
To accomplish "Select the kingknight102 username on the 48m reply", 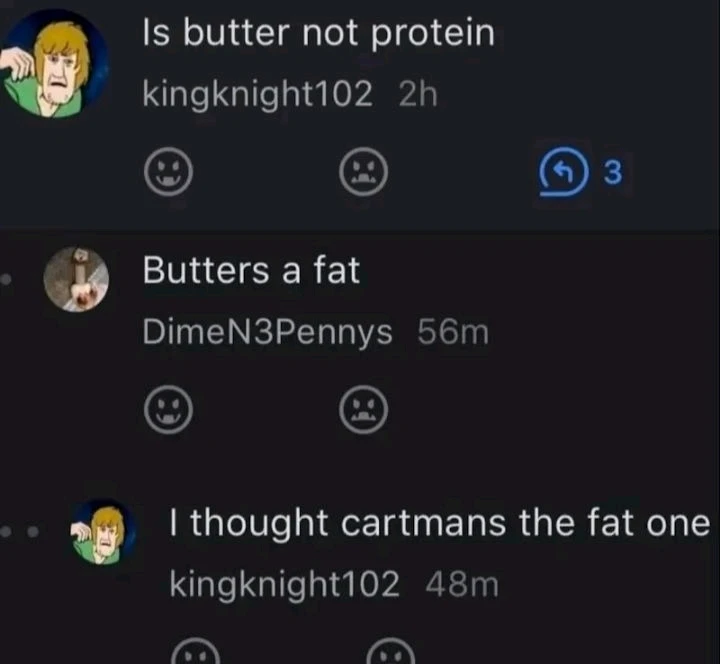I will (x=285, y=584).
